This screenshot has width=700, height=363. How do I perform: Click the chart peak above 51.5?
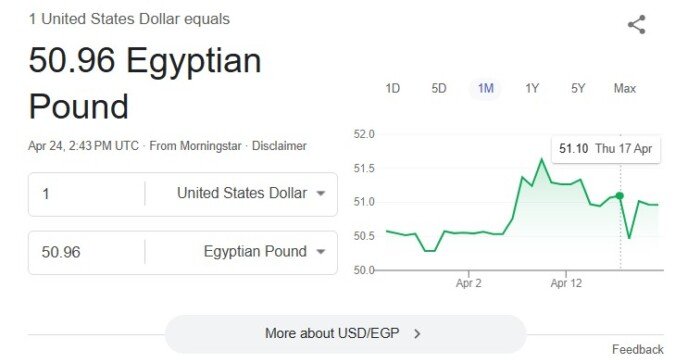coord(542,159)
